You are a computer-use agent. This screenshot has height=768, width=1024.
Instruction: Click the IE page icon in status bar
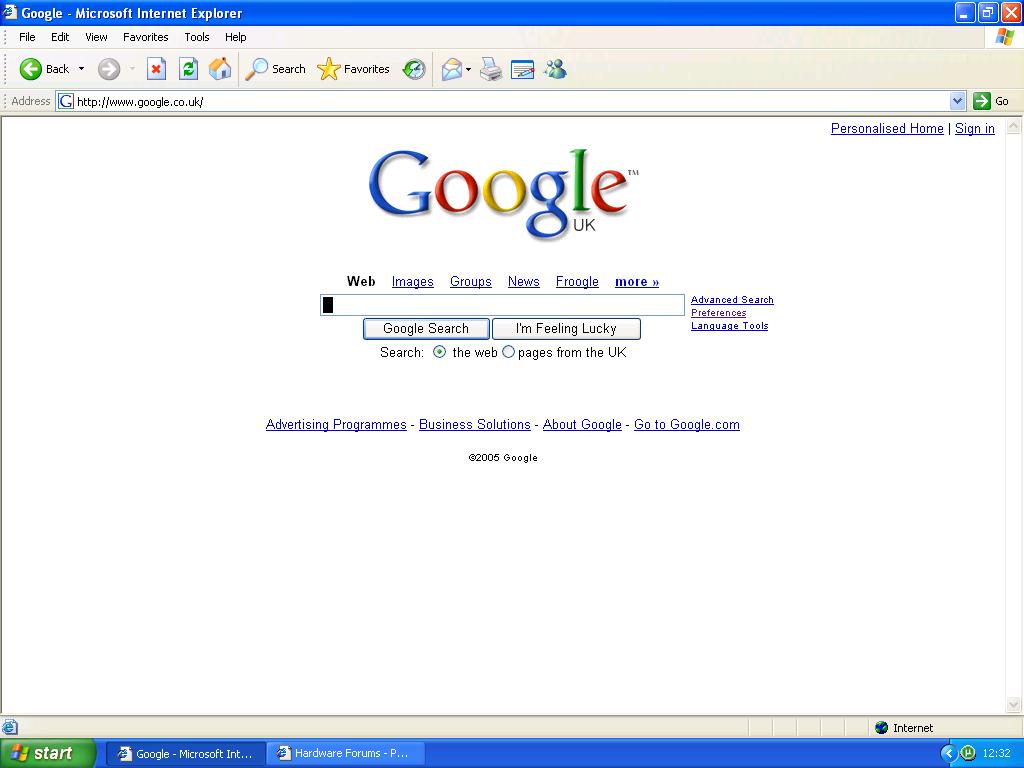(x=9, y=727)
